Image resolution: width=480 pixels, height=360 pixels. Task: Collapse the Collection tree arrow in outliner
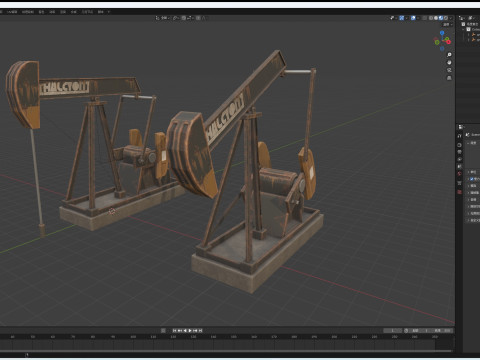(x=463, y=29)
